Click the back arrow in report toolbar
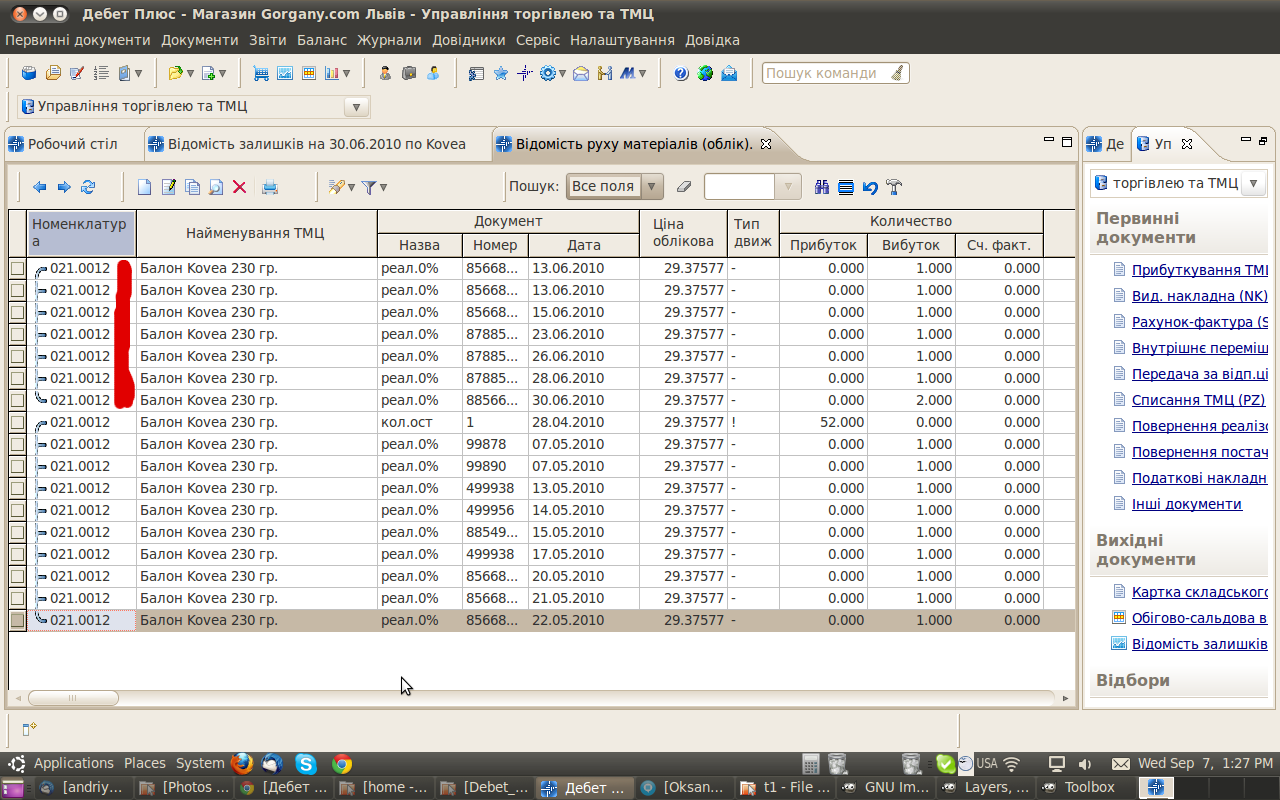 (x=40, y=187)
